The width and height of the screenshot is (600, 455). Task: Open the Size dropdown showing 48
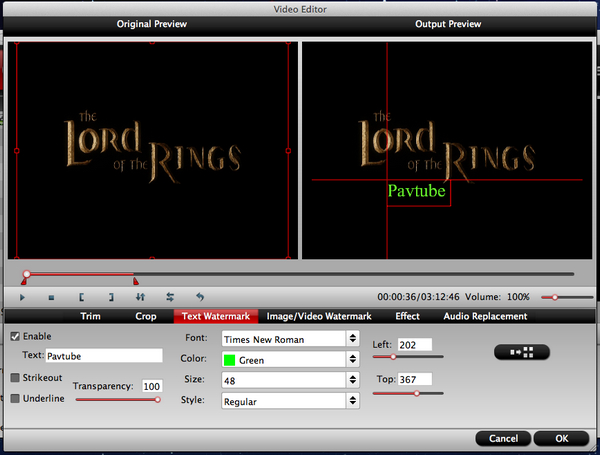[x=290, y=380]
